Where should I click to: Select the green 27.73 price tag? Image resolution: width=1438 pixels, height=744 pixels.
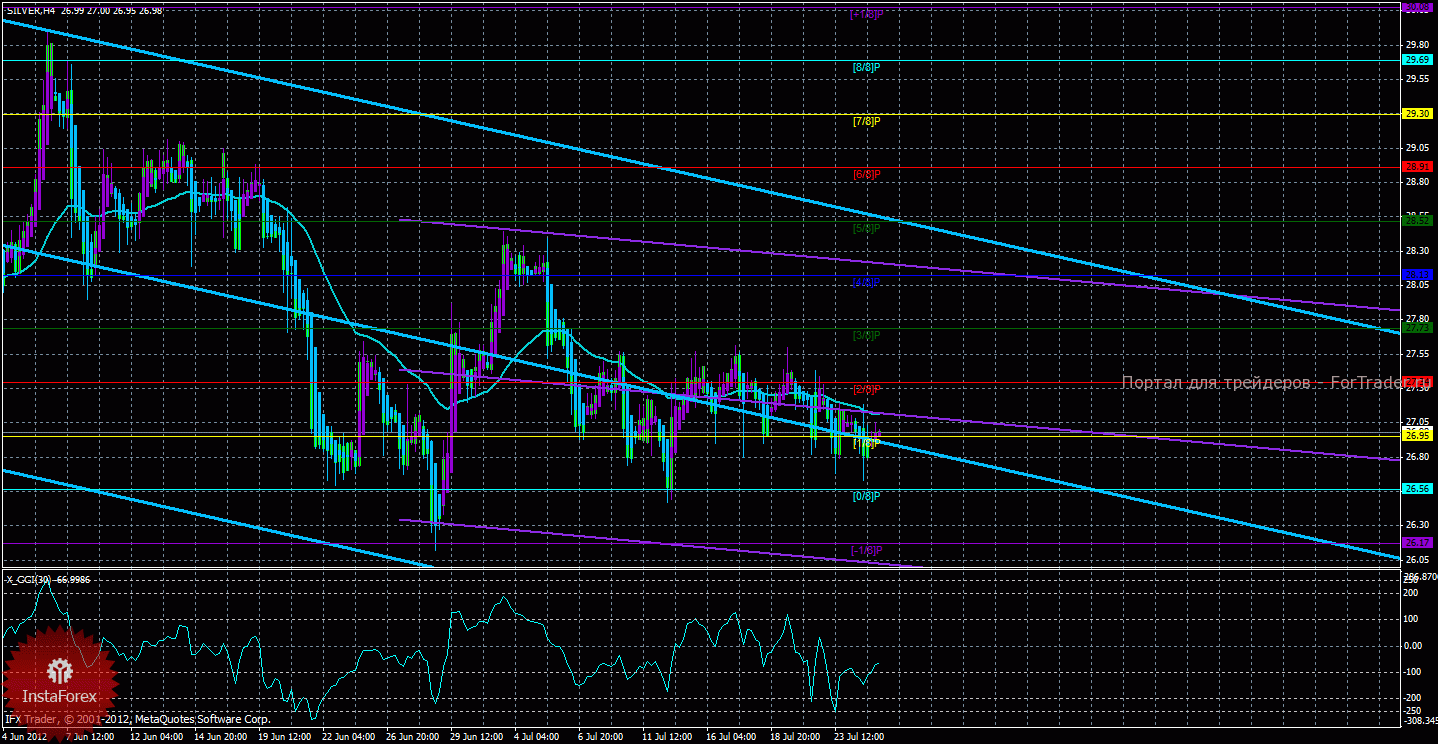[1418, 328]
